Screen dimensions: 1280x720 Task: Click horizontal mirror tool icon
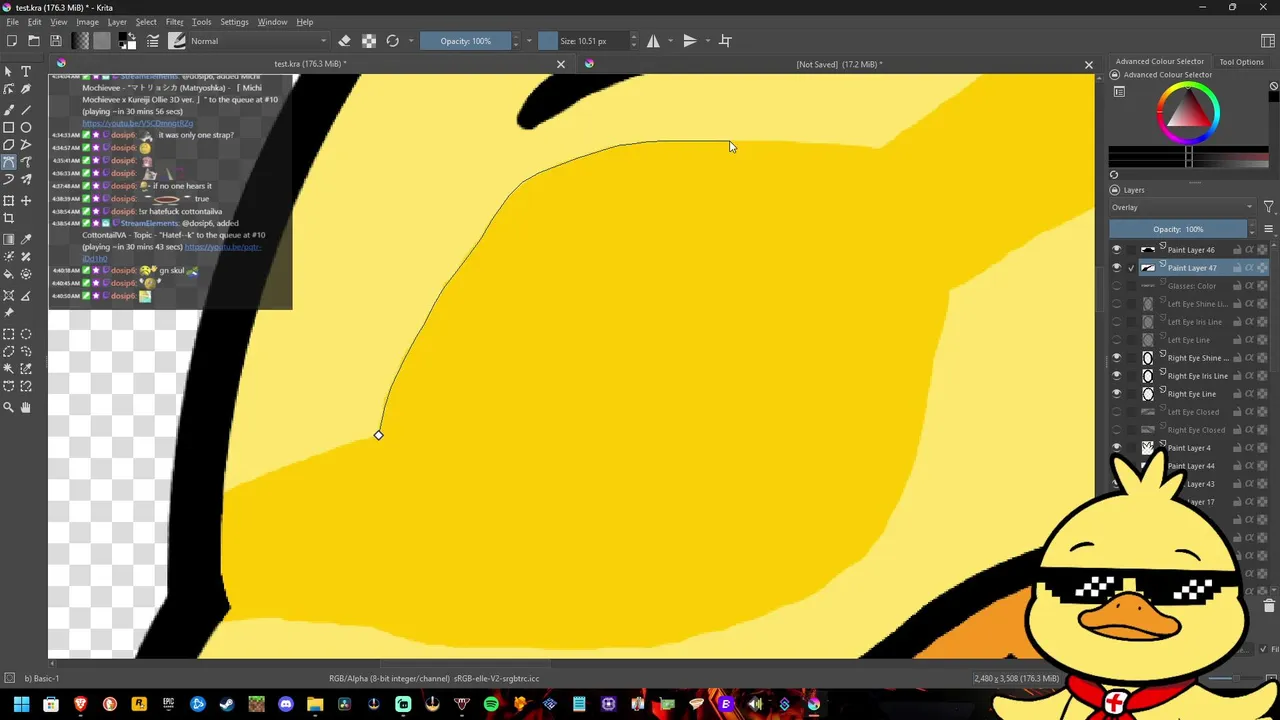[653, 41]
